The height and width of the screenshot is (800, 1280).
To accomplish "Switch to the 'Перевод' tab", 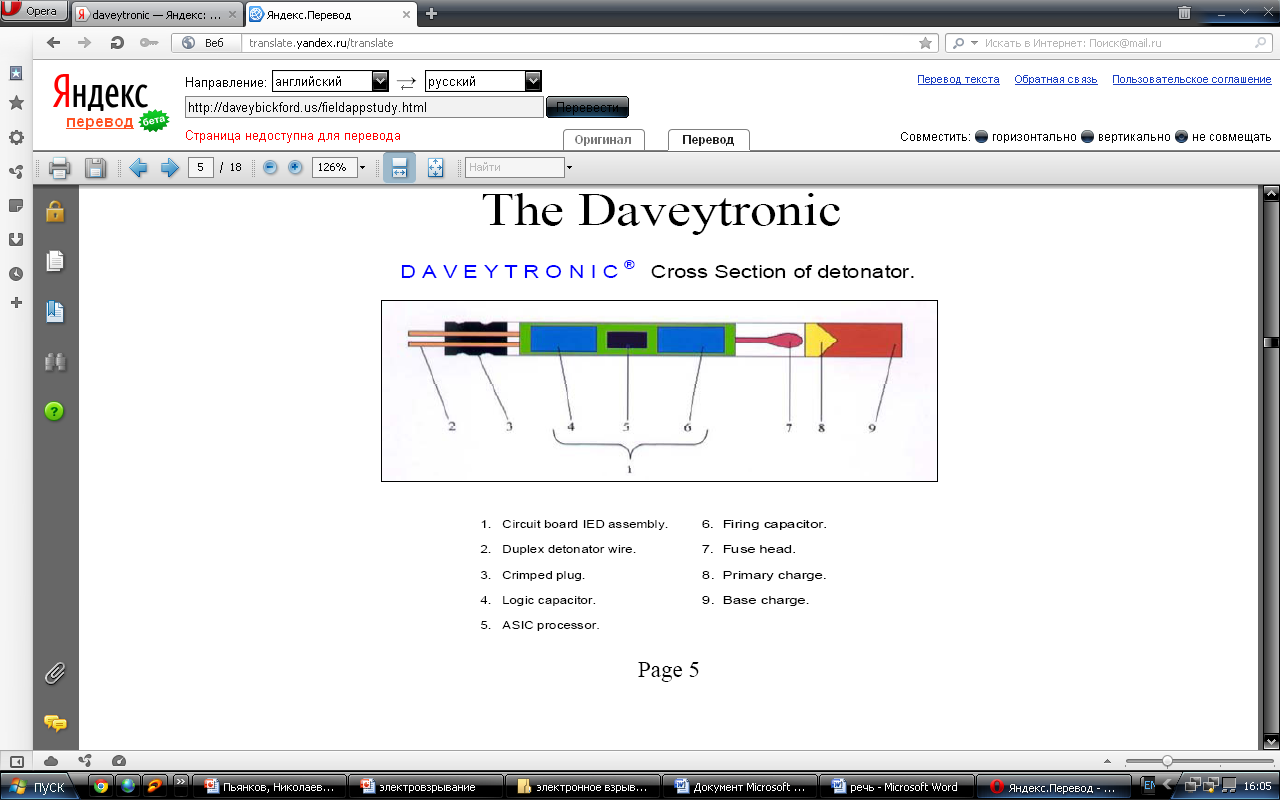I will coord(708,140).
